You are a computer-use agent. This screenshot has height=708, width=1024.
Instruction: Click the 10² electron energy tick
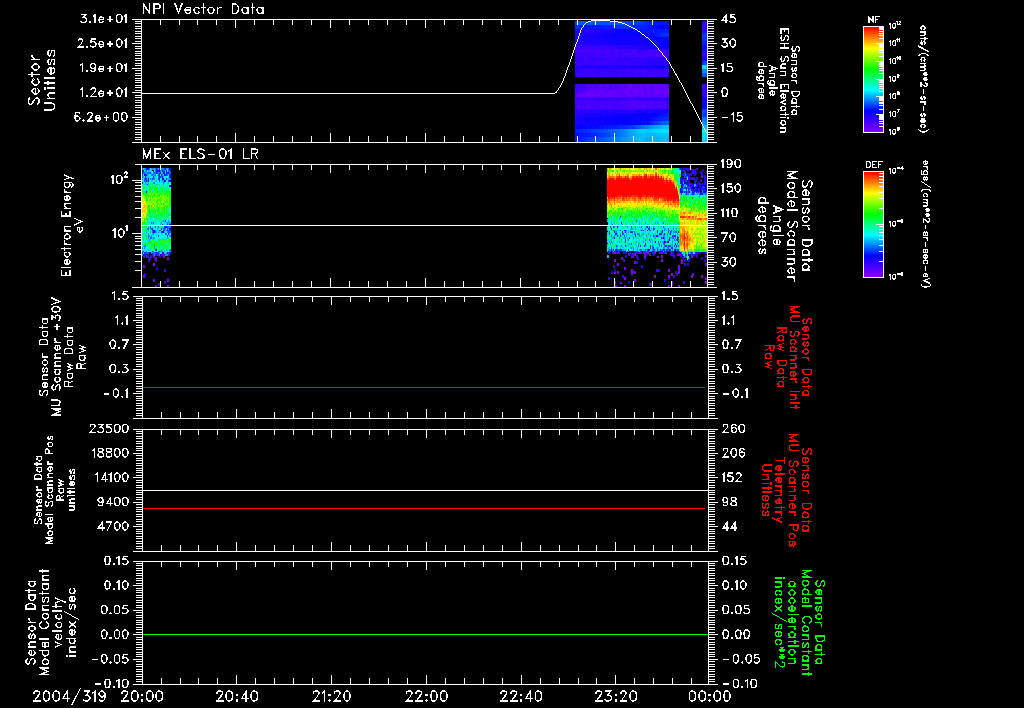(118, 178)
